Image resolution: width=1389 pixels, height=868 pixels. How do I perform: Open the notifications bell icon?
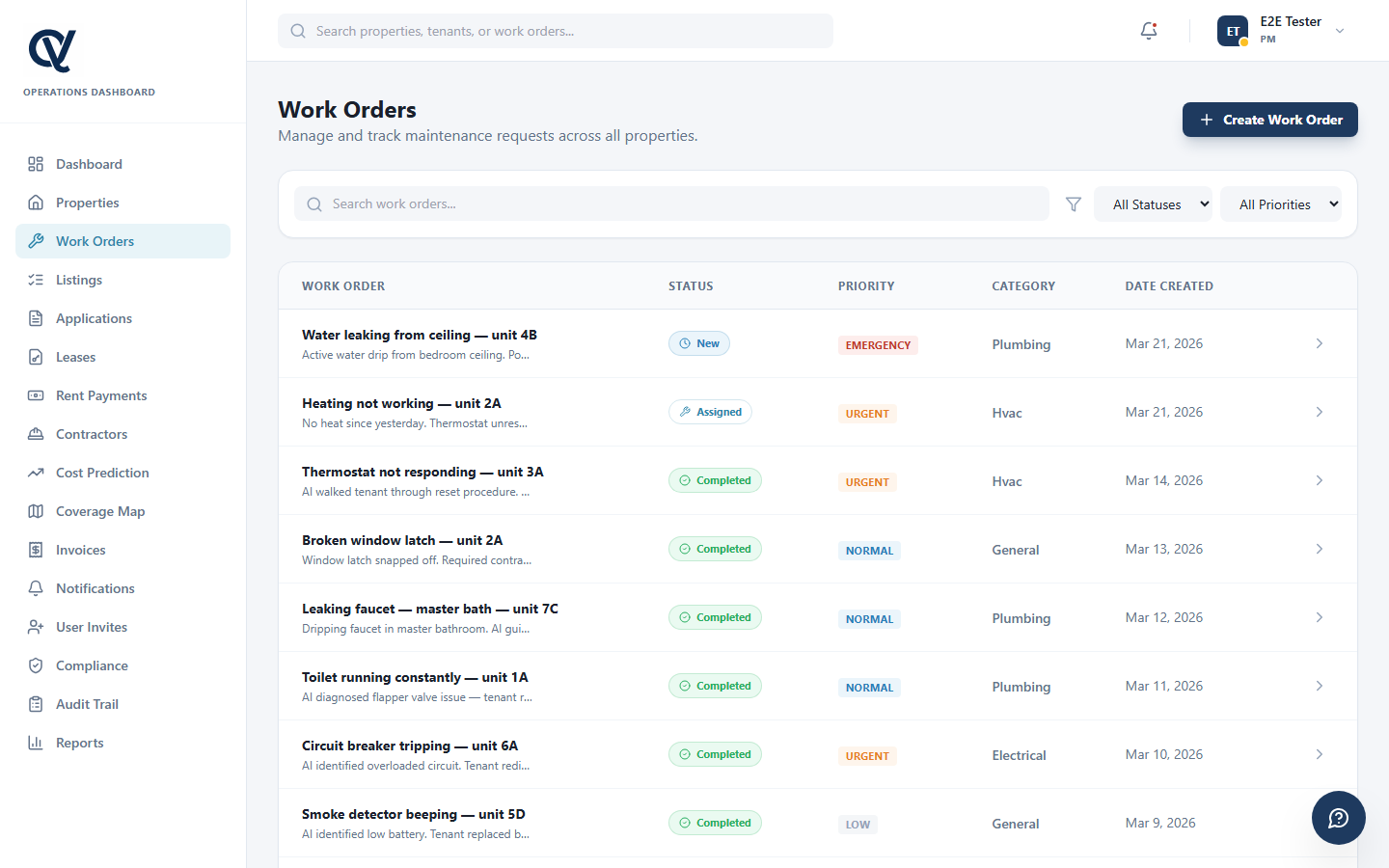[x=1148, y=30]
